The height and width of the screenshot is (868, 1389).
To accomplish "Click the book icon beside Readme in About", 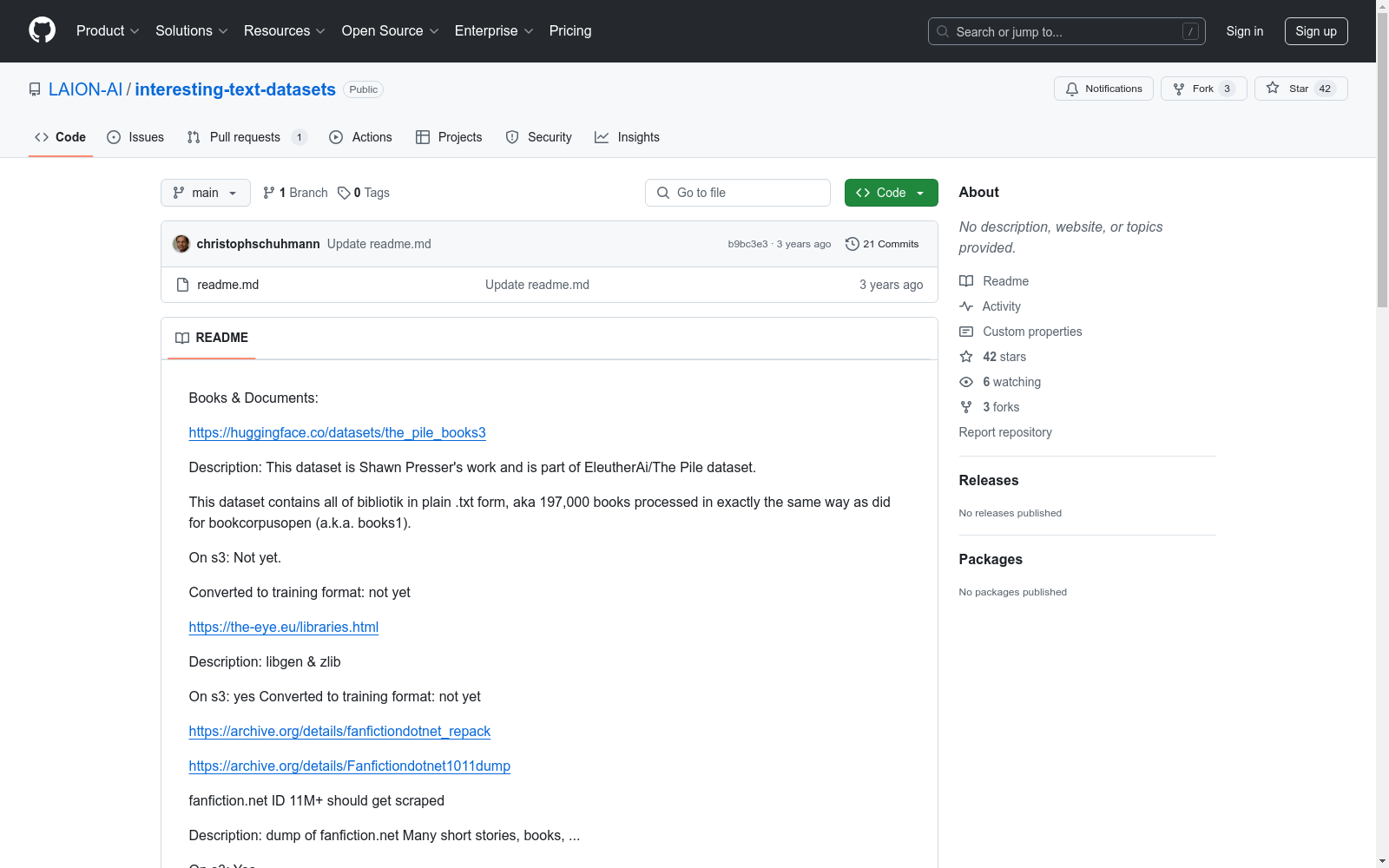I will (x=966, y=281).
